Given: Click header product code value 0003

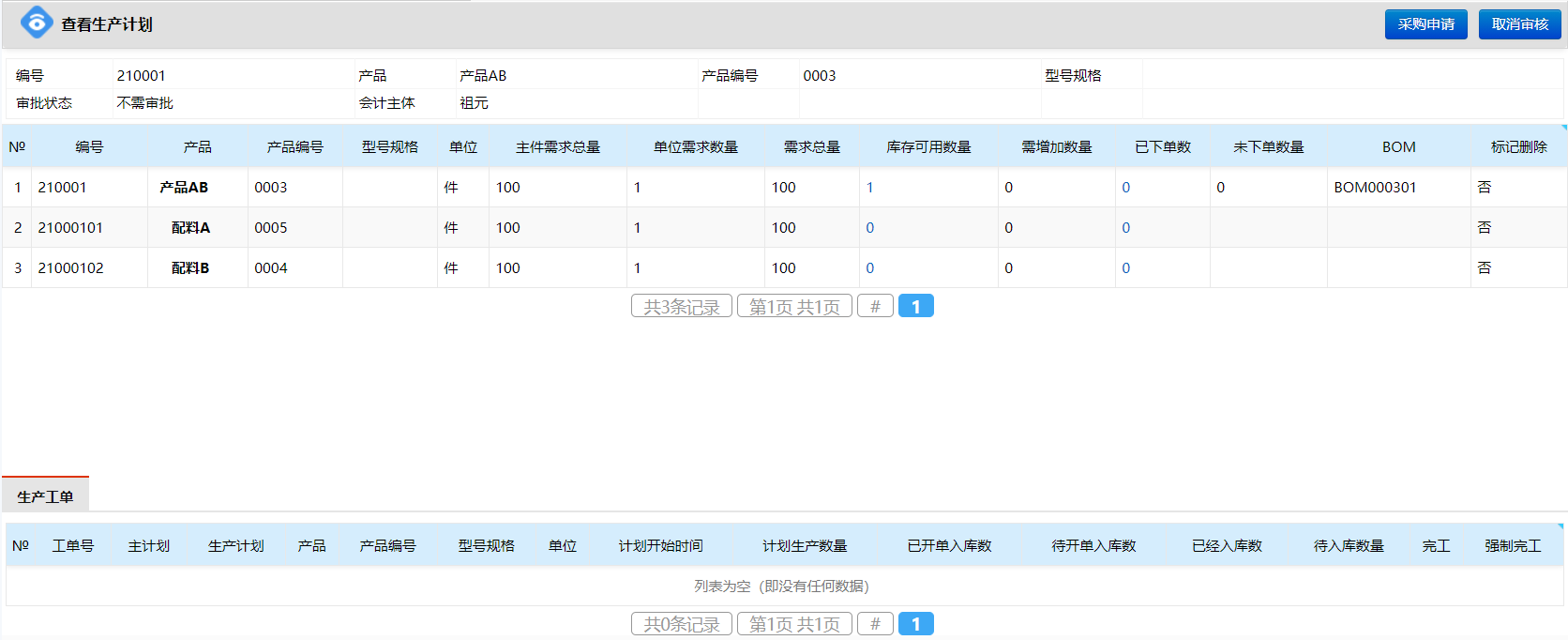Looking at the screenshot, I should [819, 76].
